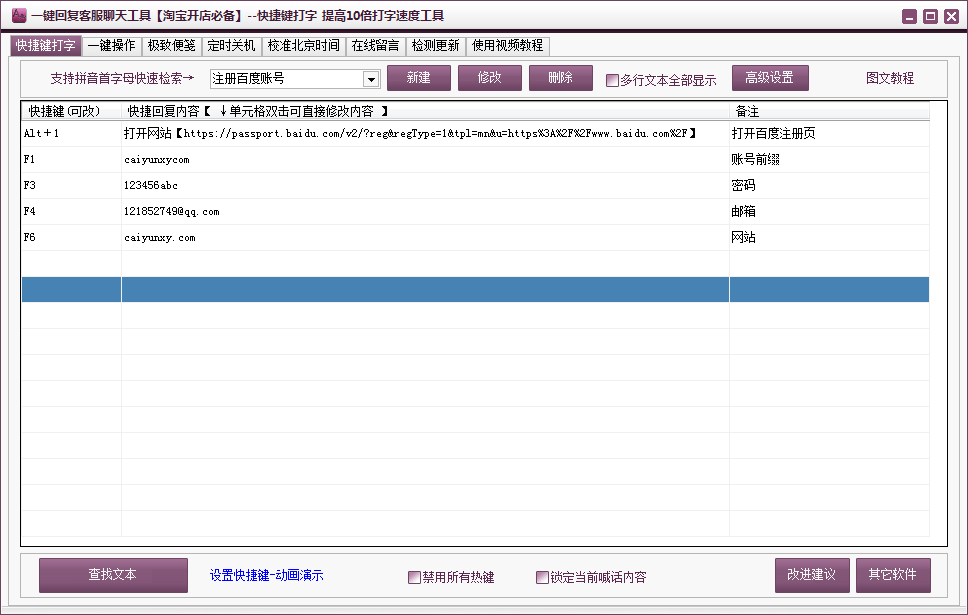The width and height of the screenshot is (968, 615).
Task: Enable 多行文本全部显示 checkbox
Action: pos(613,80)
